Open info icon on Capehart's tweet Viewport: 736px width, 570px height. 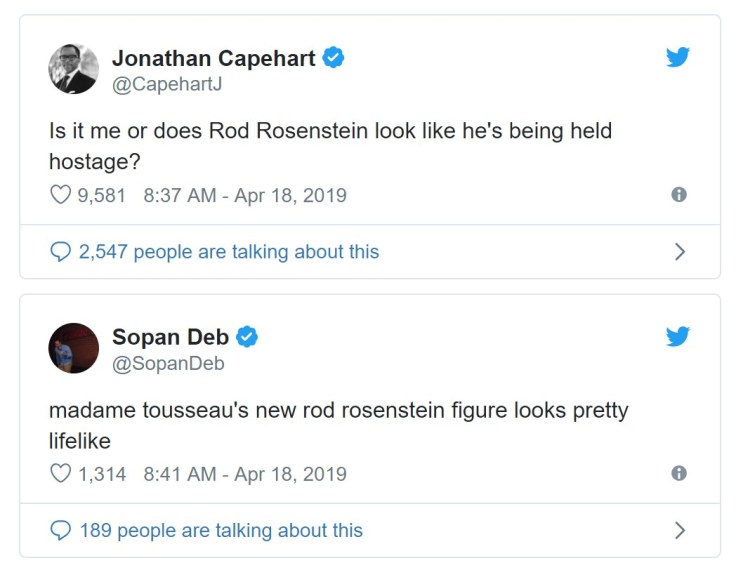[679, 195]
